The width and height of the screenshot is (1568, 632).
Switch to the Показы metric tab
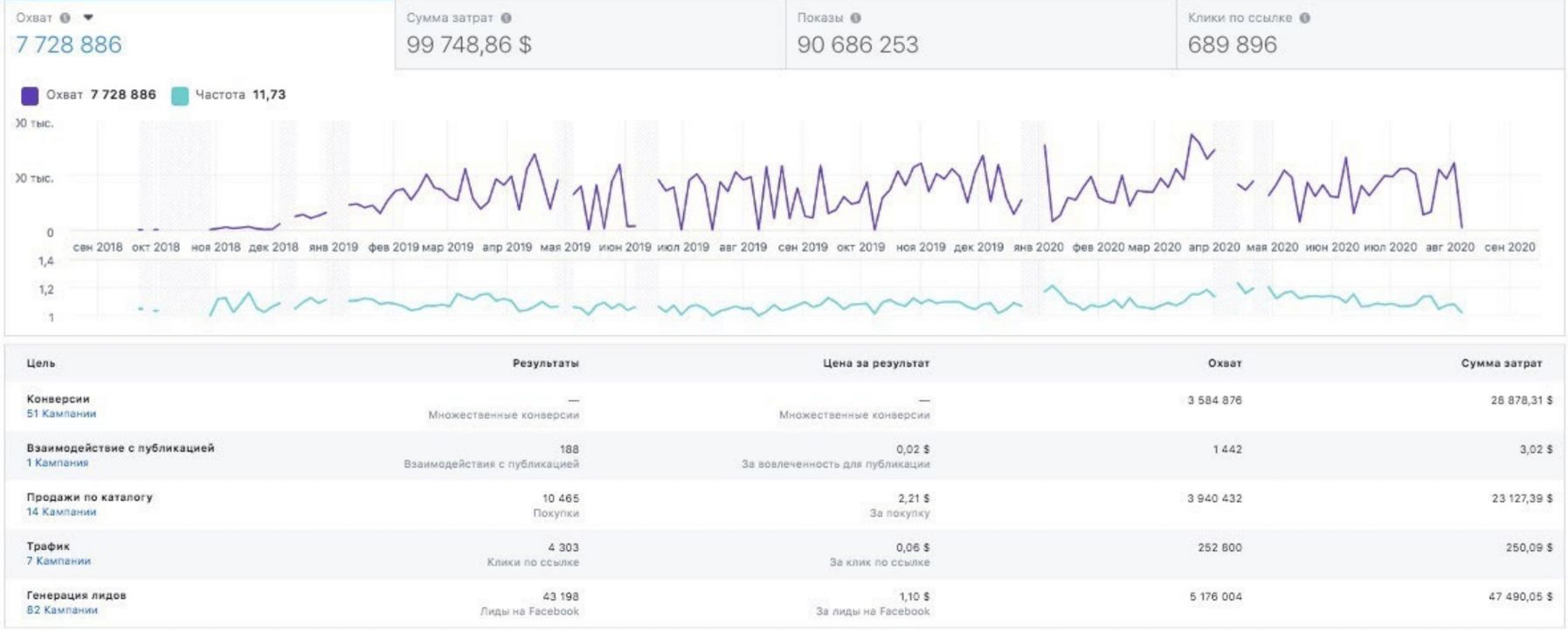pos(981,35)
